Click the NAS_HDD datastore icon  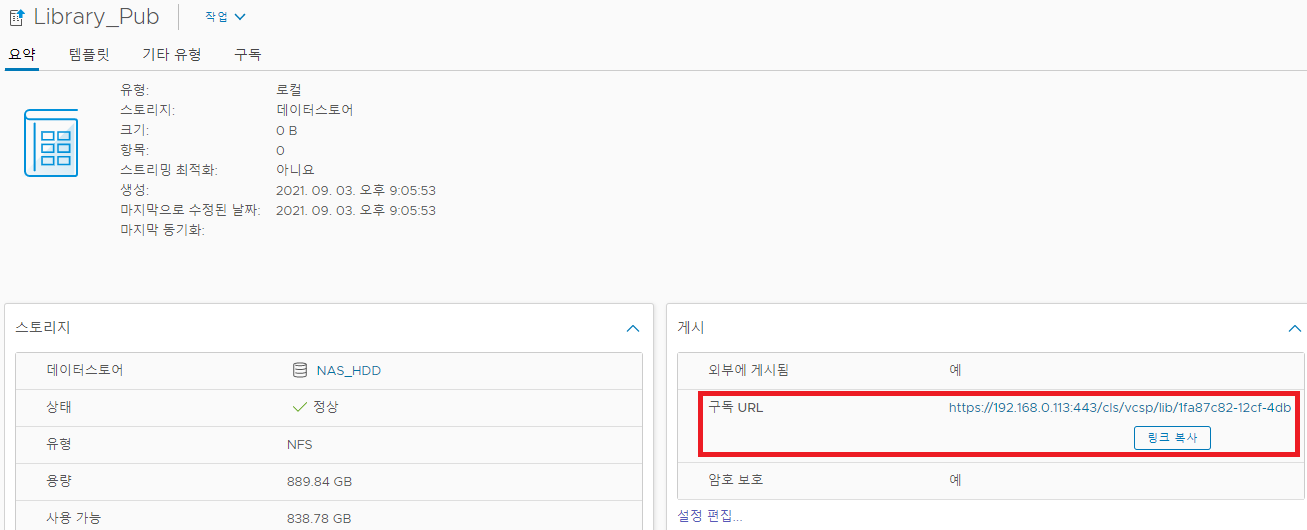pyautogui.click(x=299, y=370)
